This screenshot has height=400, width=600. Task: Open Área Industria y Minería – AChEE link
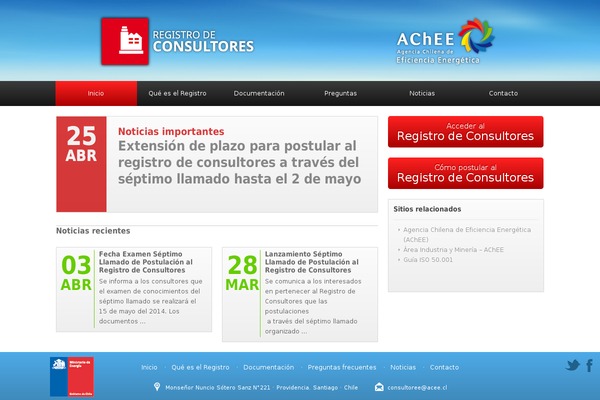453,250
